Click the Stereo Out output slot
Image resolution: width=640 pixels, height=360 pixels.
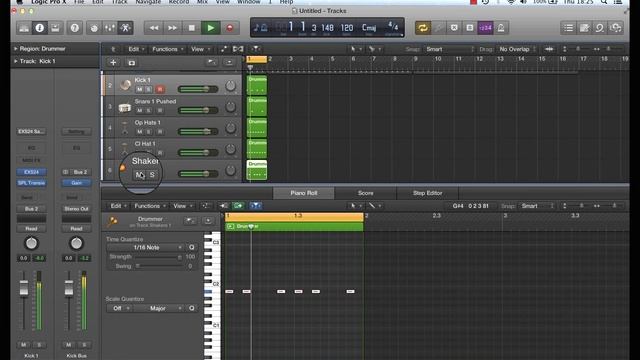(76, 209)
